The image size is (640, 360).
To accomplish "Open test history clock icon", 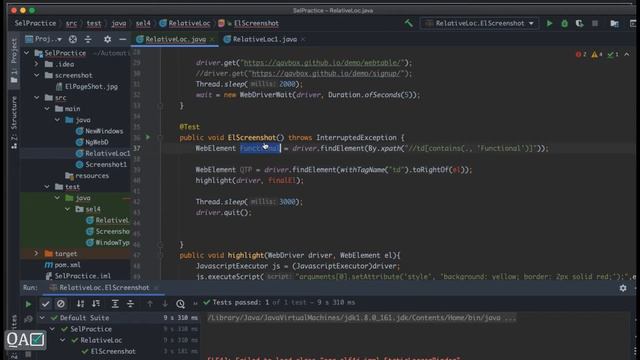I will click(180, 304).
